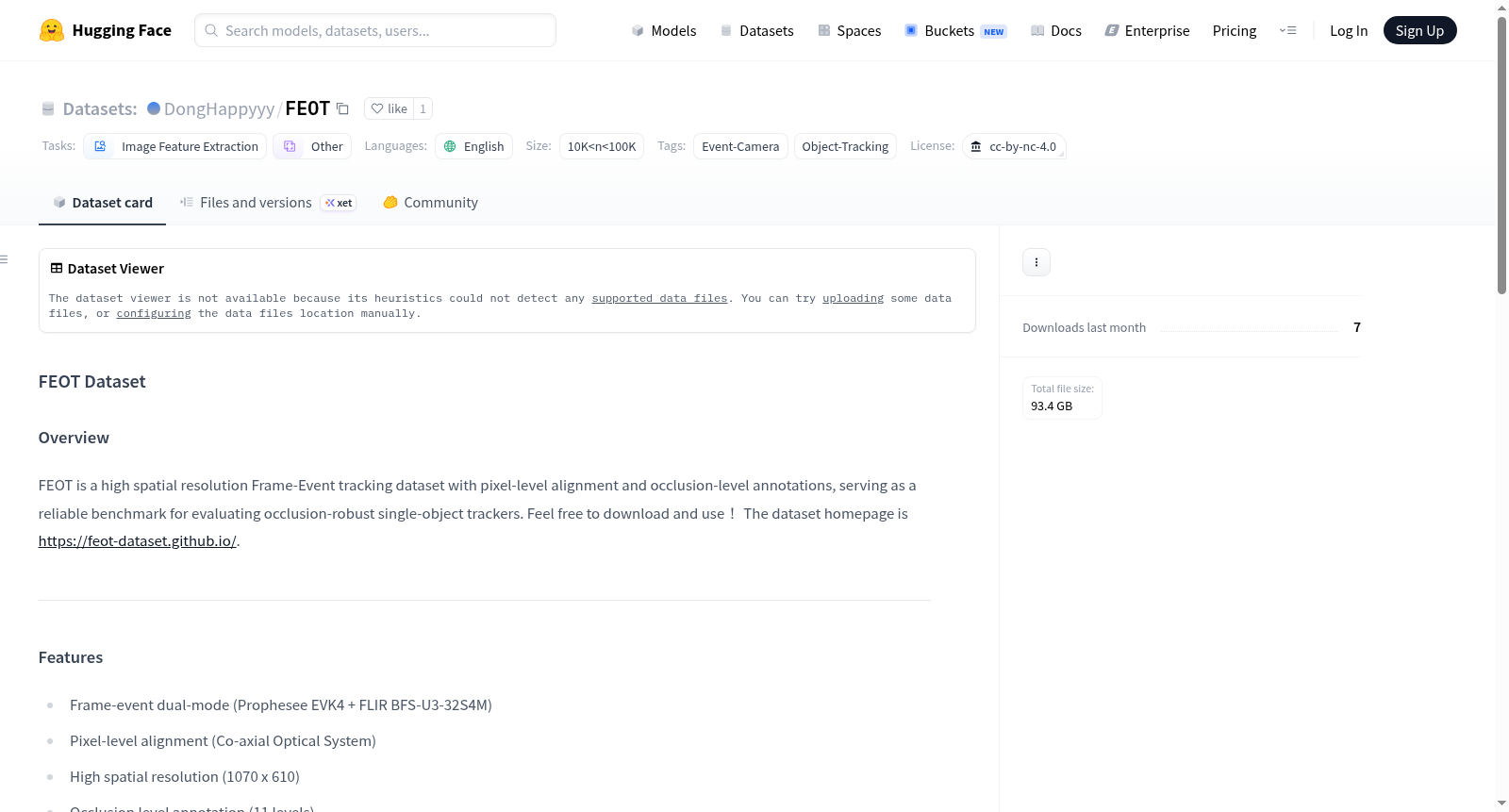Visit the feot-dataset.github.io homepage link

pyautogui.click(x=138, y=541)
